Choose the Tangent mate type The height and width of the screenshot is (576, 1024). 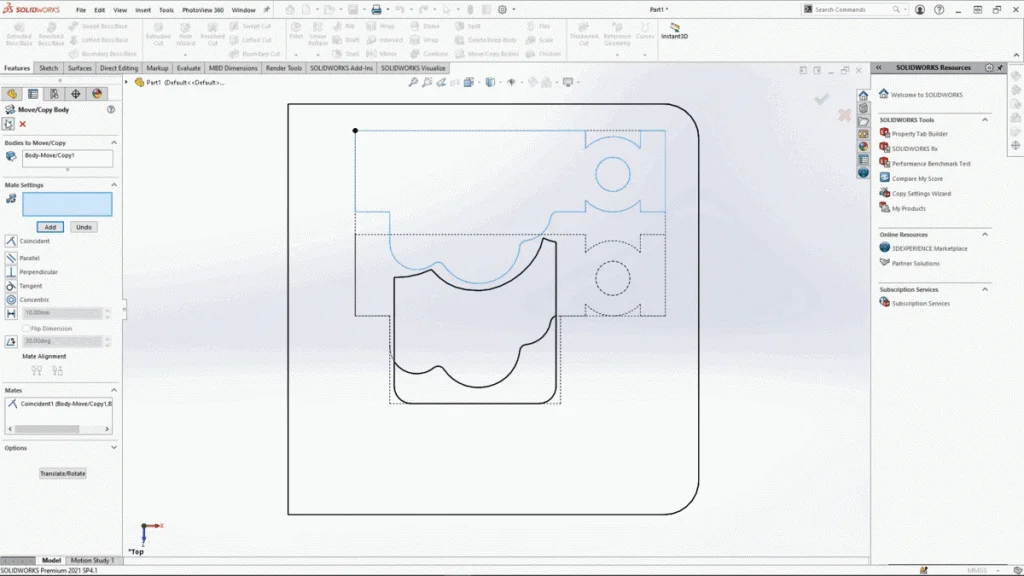(x=11, y=286)
